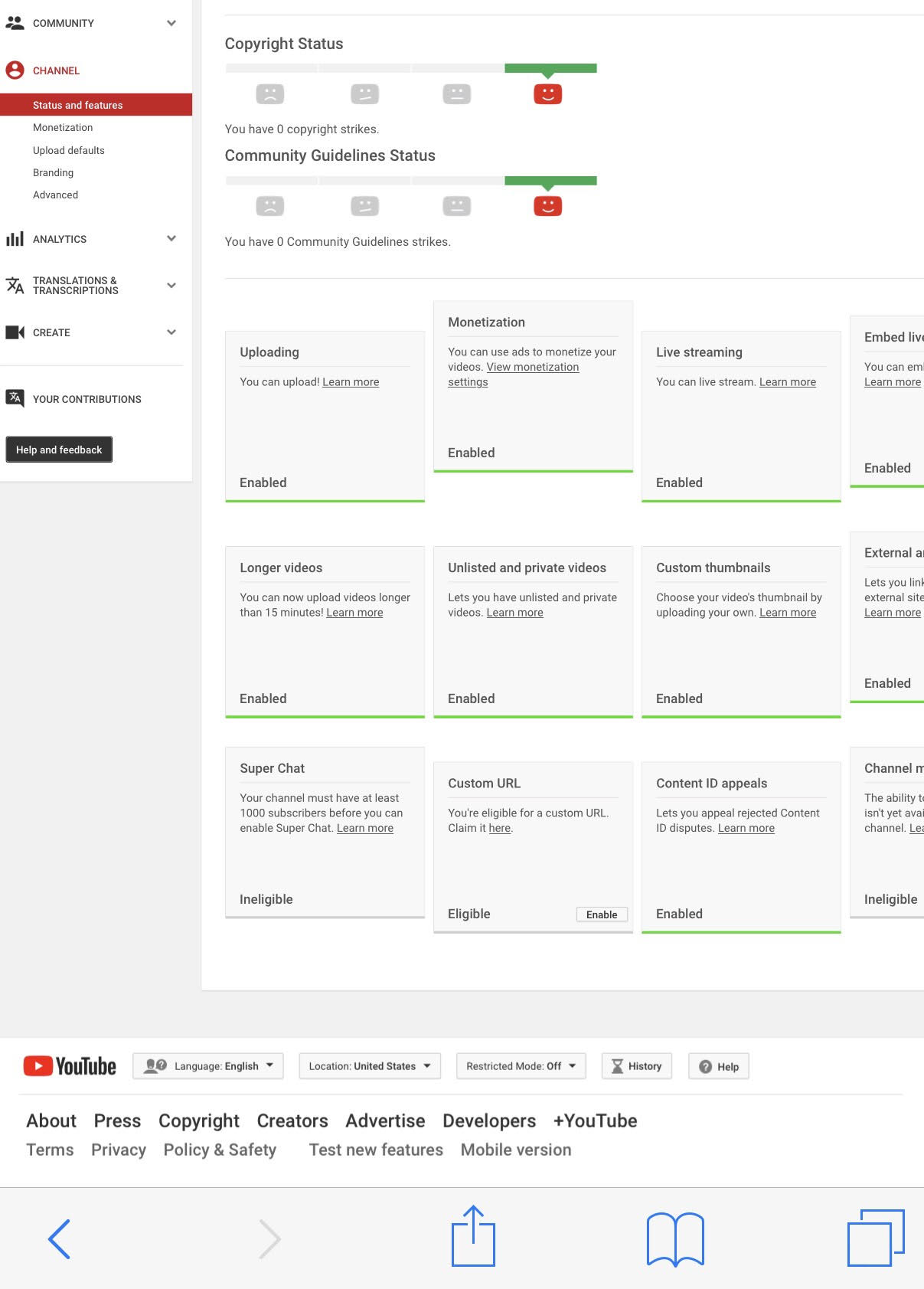
Task: Click the YouTube logo in footer
Action: pyautogui.click(x=70, y=1066)
